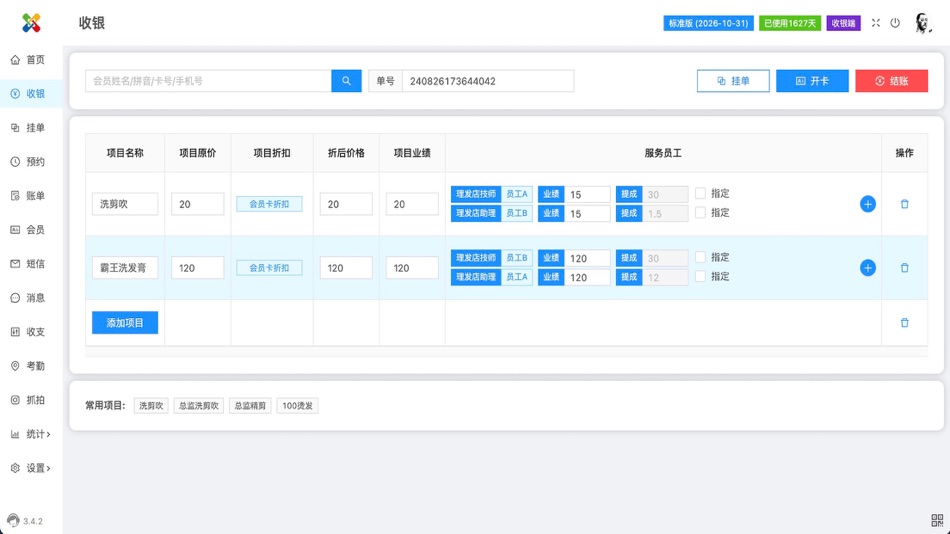Click the support headset icon by version 3.4.2

pyautogui.click(x=13, y=520)
